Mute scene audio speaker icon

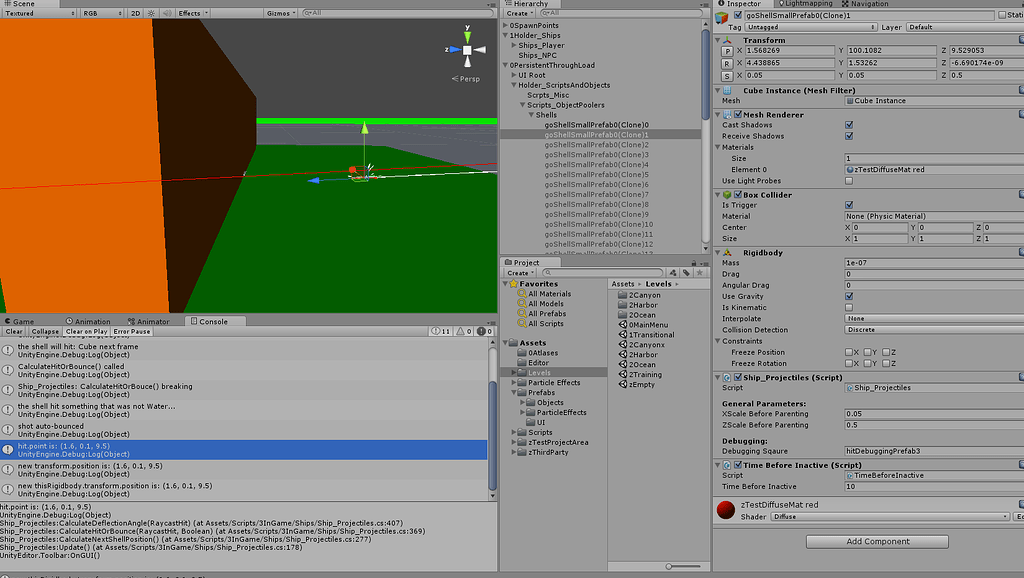tap(169, 13)
